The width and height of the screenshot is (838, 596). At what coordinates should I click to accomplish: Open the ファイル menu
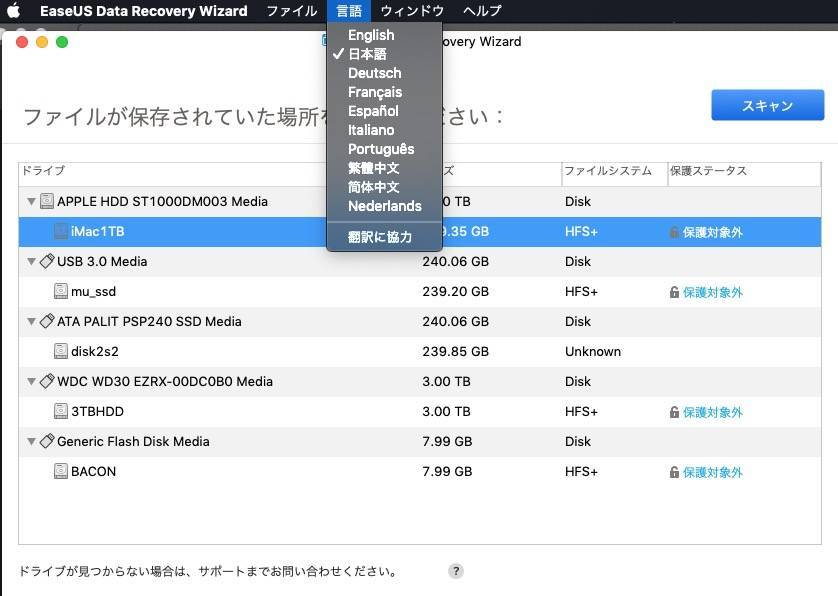[x=291, y=11]
